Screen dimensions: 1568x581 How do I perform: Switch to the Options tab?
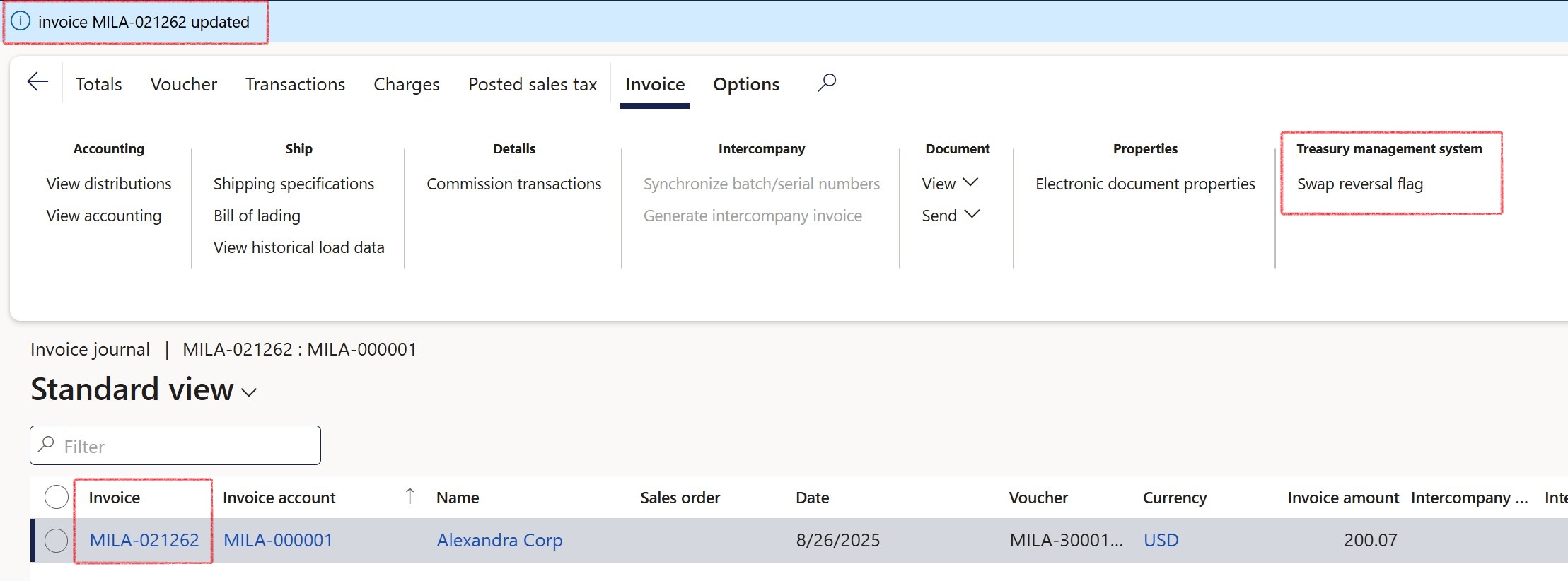745,84
